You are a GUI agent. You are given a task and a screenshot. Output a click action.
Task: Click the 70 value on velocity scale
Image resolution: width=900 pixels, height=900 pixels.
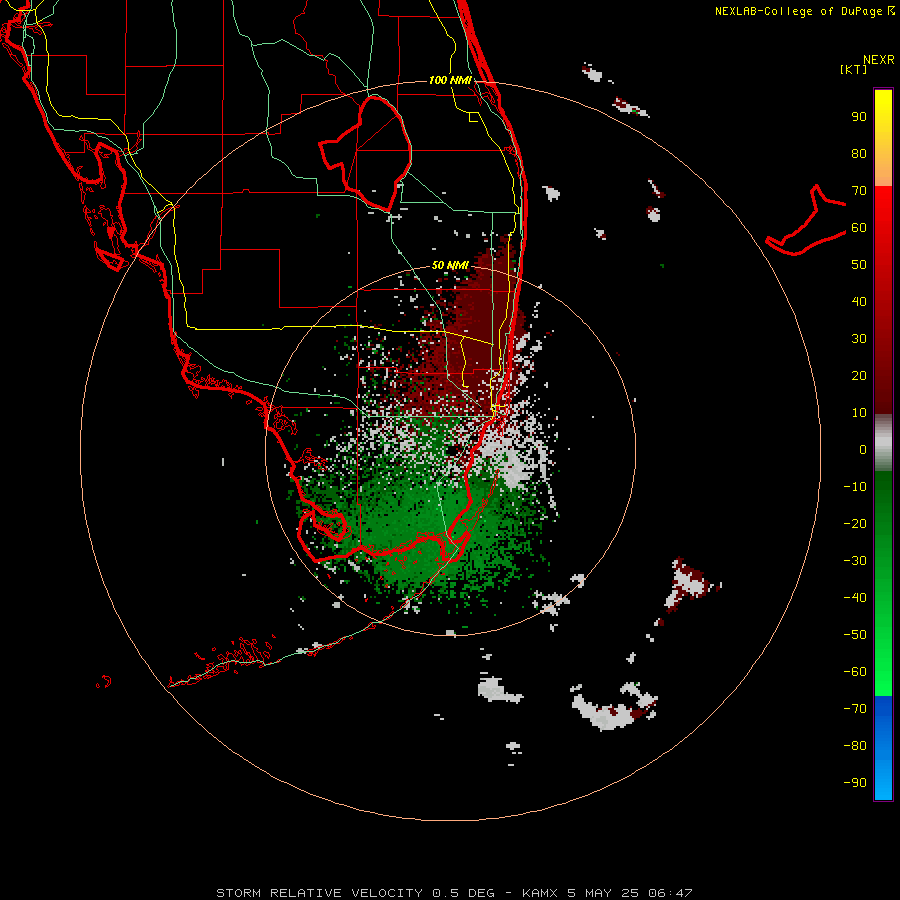(859, 191)
